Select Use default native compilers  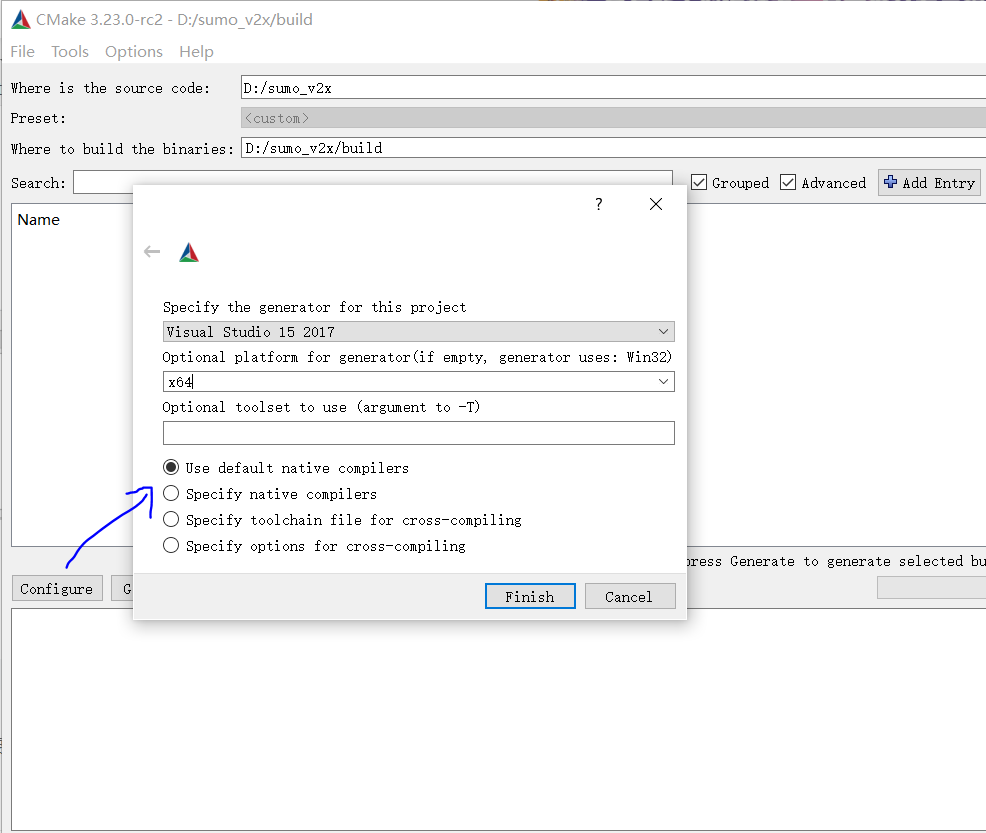coord(171,467)
